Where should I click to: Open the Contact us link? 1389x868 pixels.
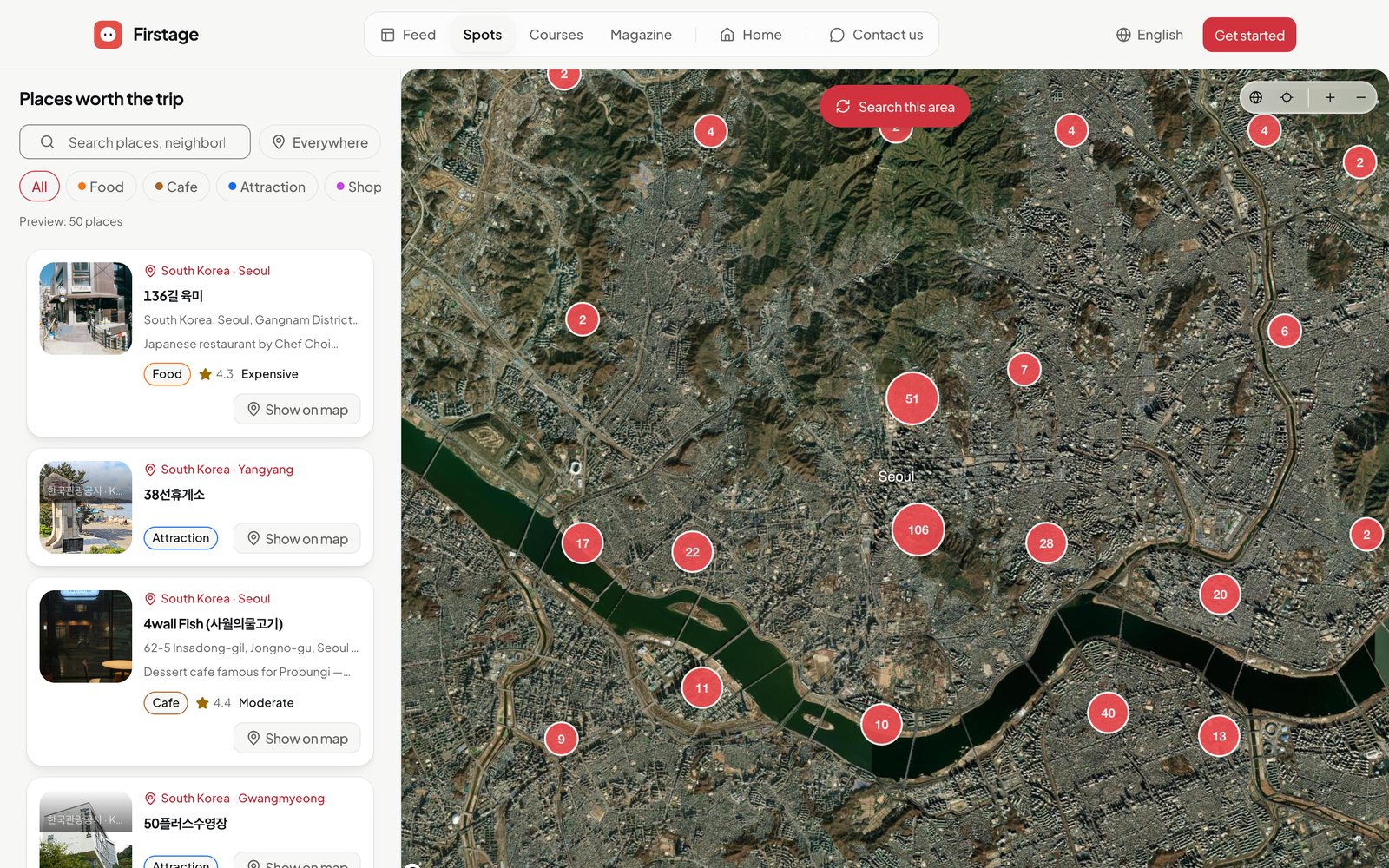click(x=876, y=35)
